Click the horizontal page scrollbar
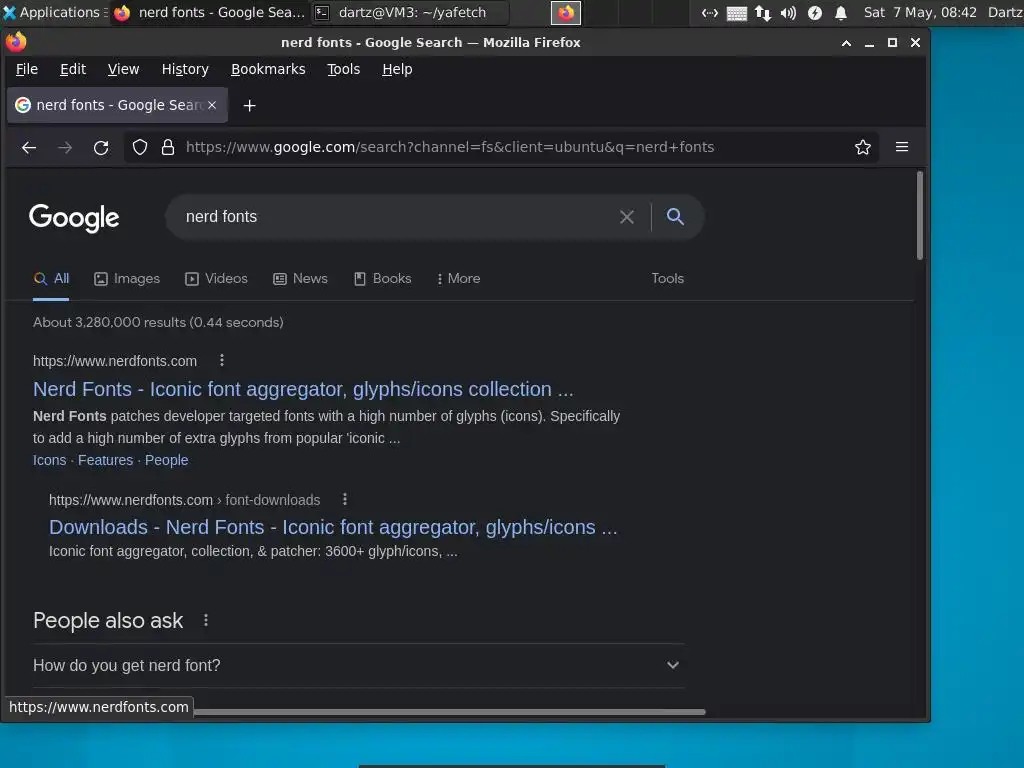 (x=449, y=712)
